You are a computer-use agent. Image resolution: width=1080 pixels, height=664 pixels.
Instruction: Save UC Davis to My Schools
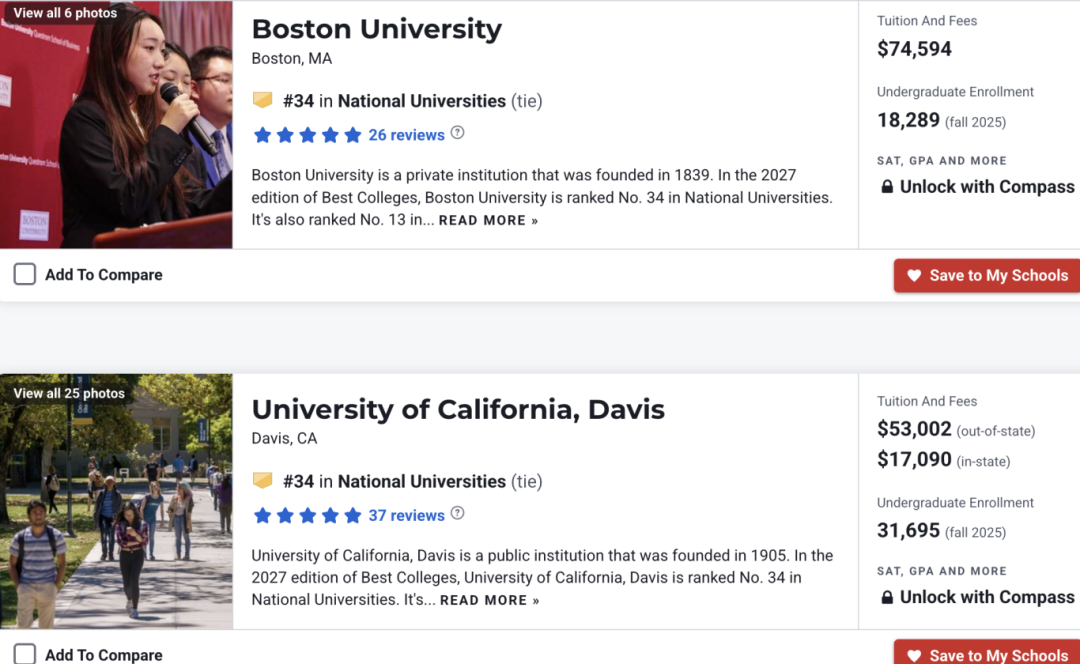coord(987,652)
